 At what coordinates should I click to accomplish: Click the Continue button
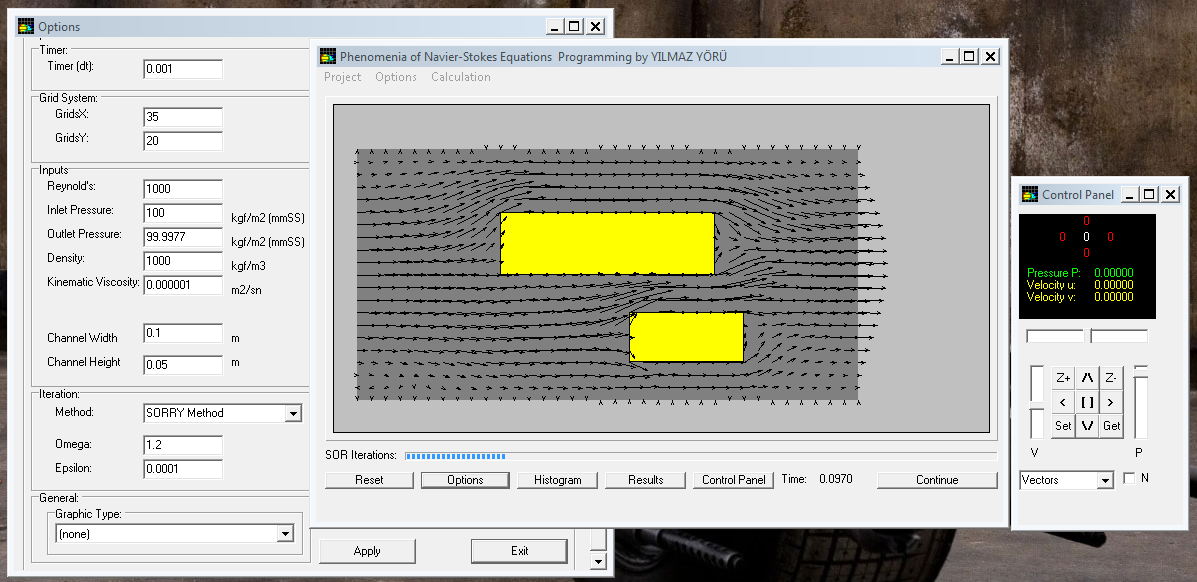937,480
